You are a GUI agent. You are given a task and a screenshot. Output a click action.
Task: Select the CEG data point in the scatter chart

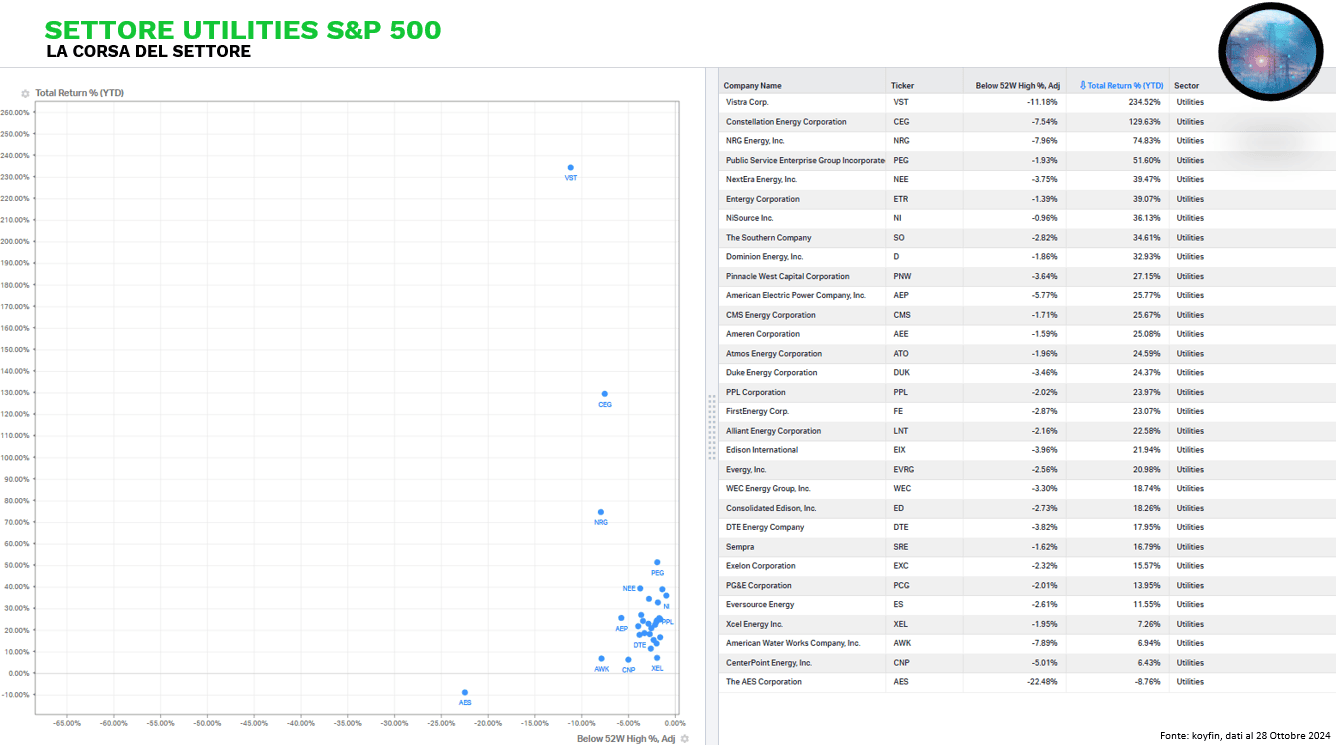pos(605,394)
